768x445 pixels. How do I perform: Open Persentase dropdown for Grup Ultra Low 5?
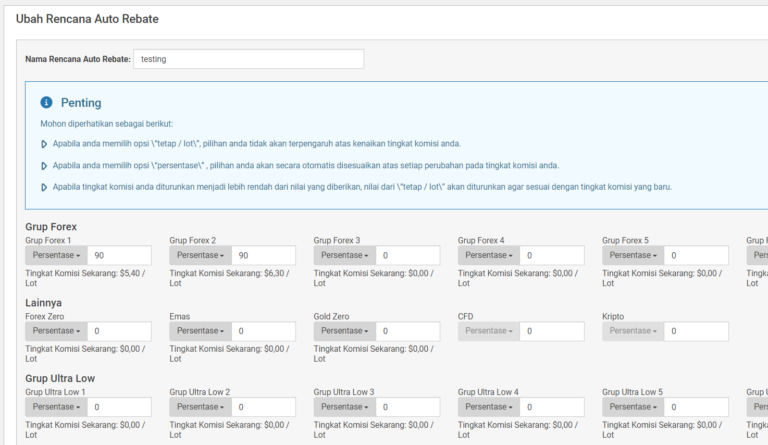[633, 407]
